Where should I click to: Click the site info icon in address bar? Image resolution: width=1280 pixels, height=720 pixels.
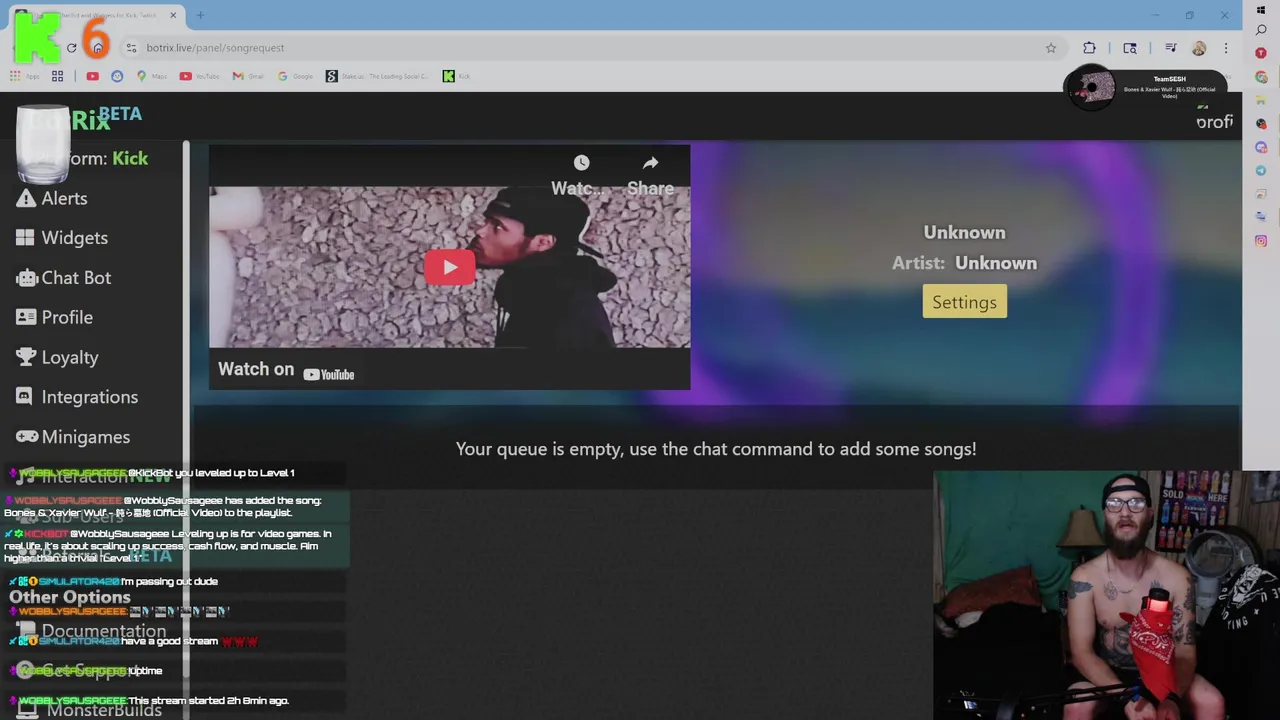[131, 48]
